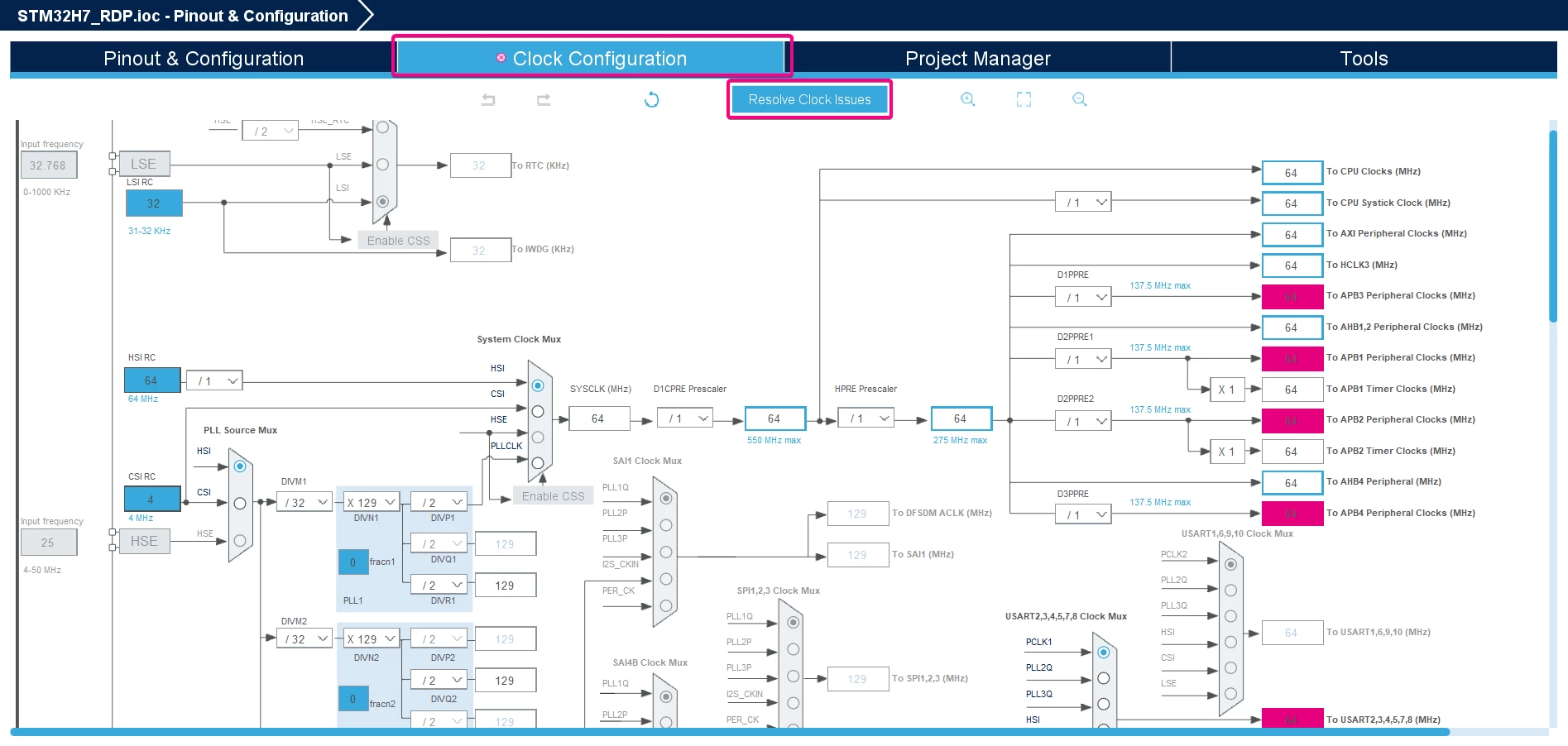Open the DIVQ2 divider dropdown
This screenshot has width=1568, height=746.
coord(439,680)
